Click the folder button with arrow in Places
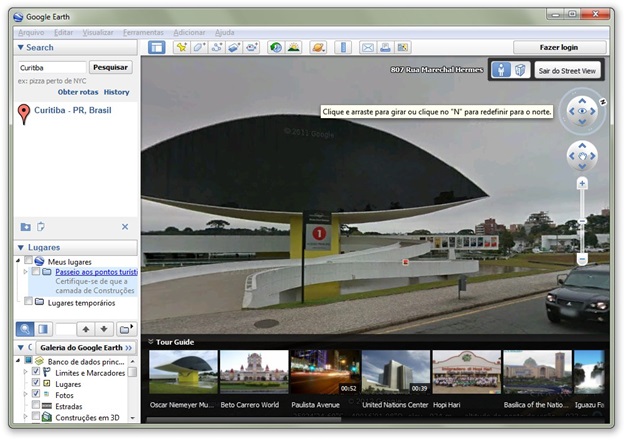 [x=126, y=329]
